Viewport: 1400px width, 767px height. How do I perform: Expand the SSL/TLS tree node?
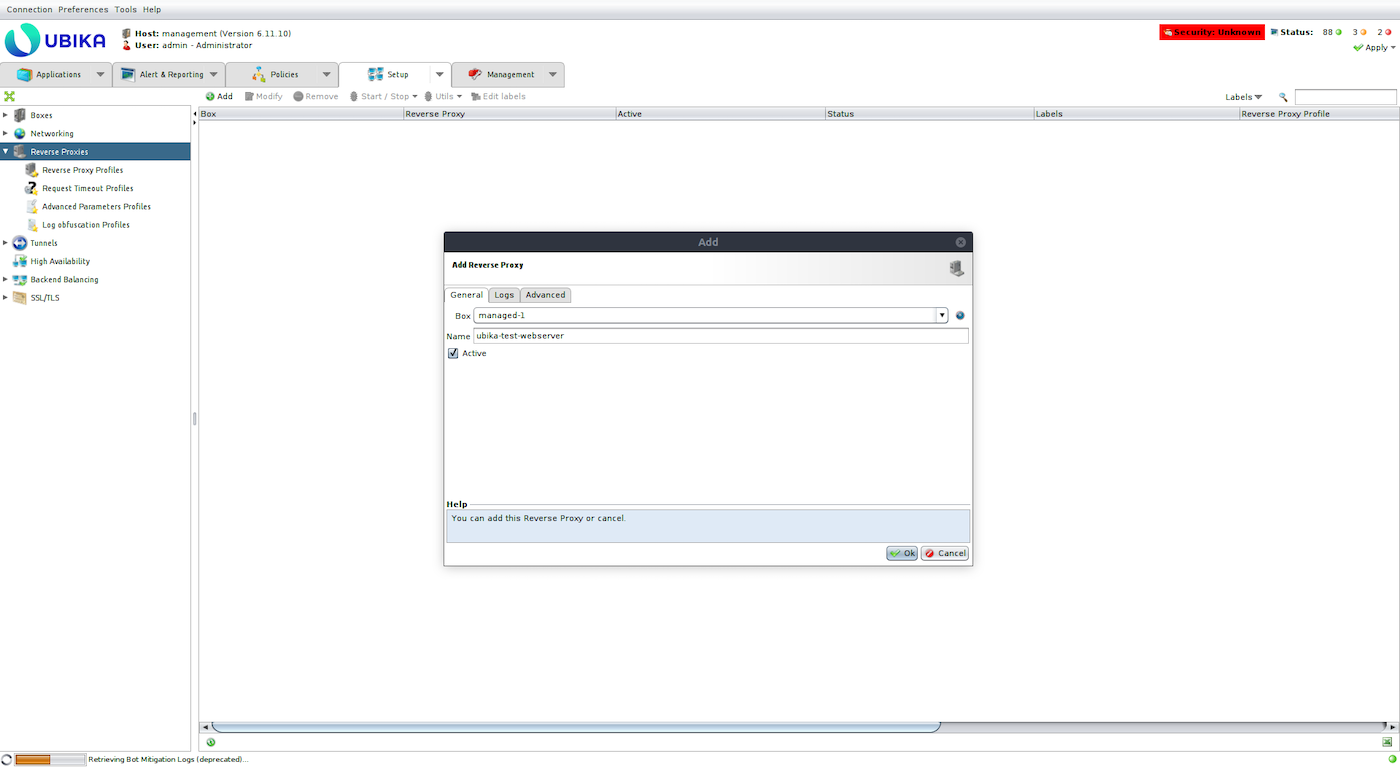[5, 298]
